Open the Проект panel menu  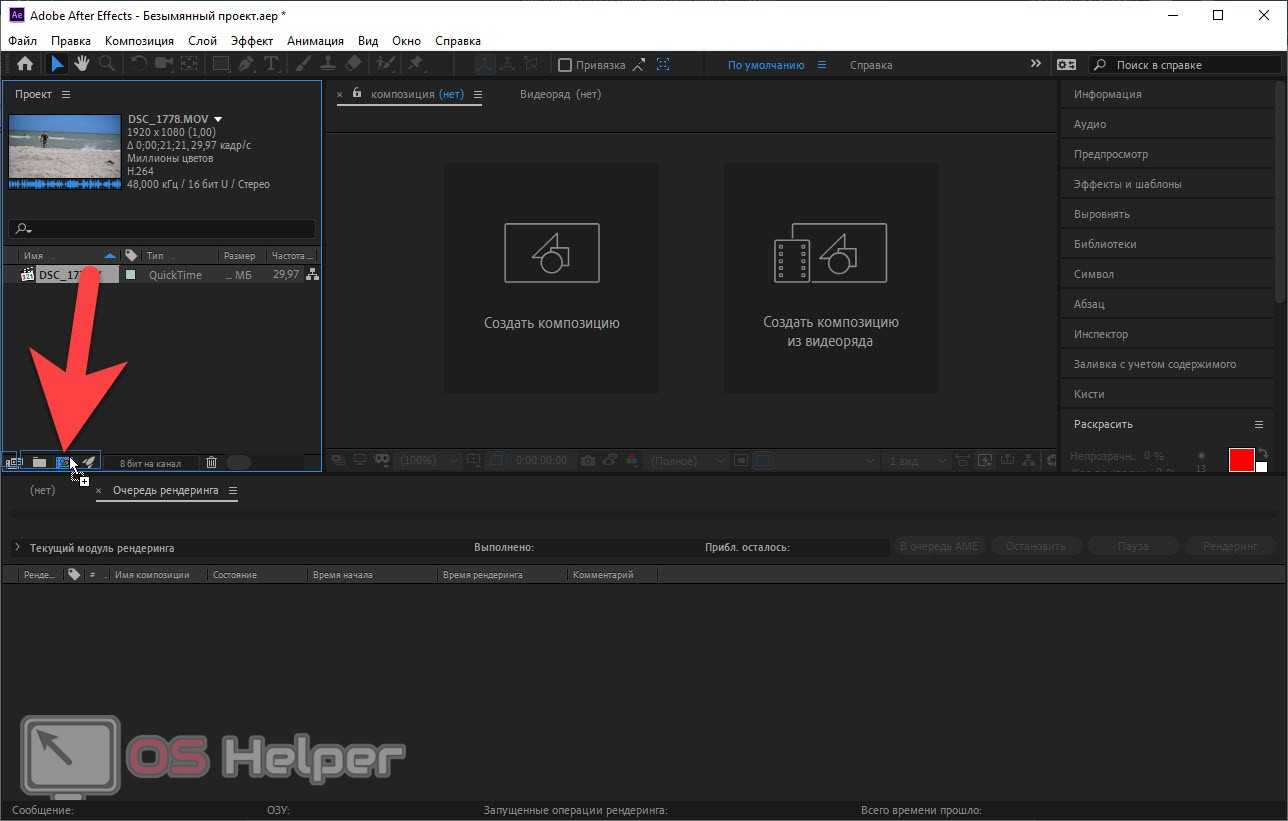point(66,94)
